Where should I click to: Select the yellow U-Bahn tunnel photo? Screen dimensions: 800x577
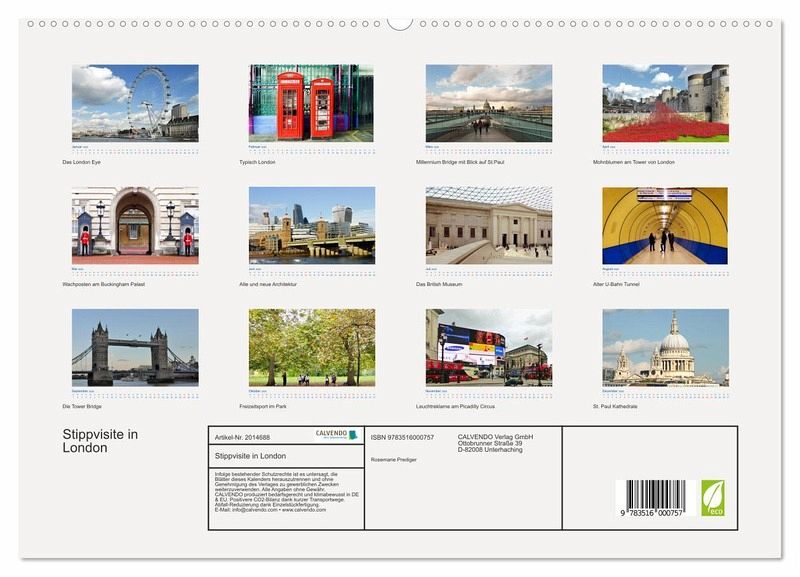[665, 225]
